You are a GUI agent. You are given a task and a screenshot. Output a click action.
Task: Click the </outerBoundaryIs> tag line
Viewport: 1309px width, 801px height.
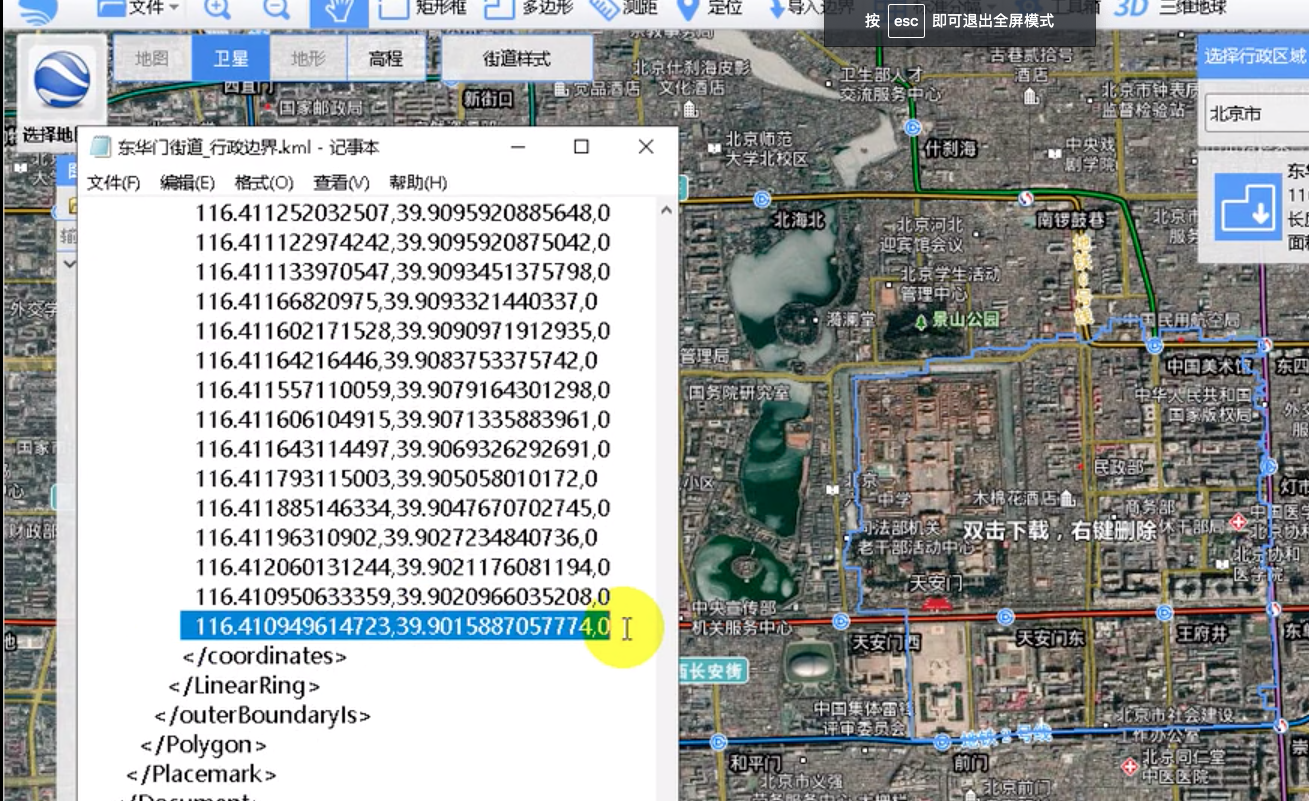tap(262, 715)
